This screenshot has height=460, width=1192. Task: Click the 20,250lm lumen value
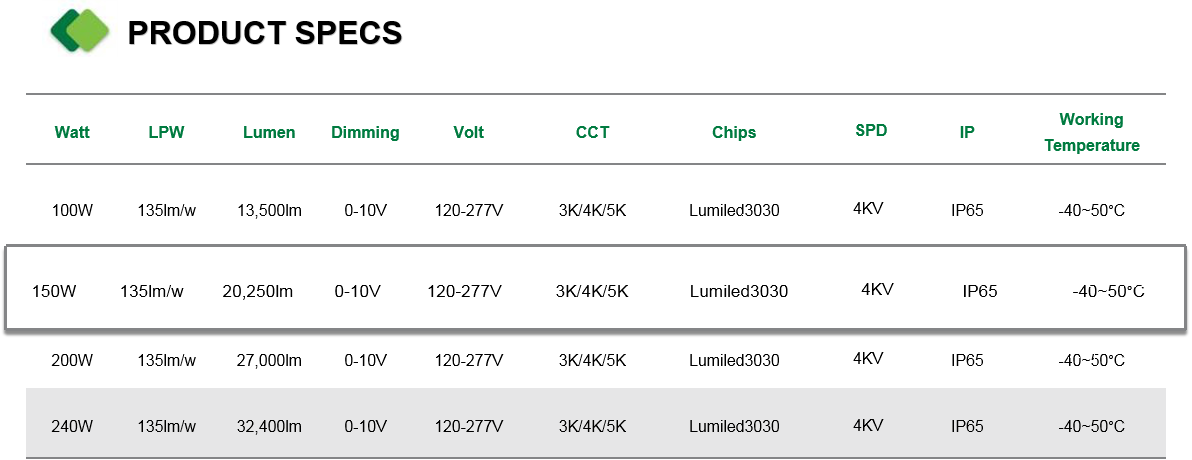[x=258, y=291]
